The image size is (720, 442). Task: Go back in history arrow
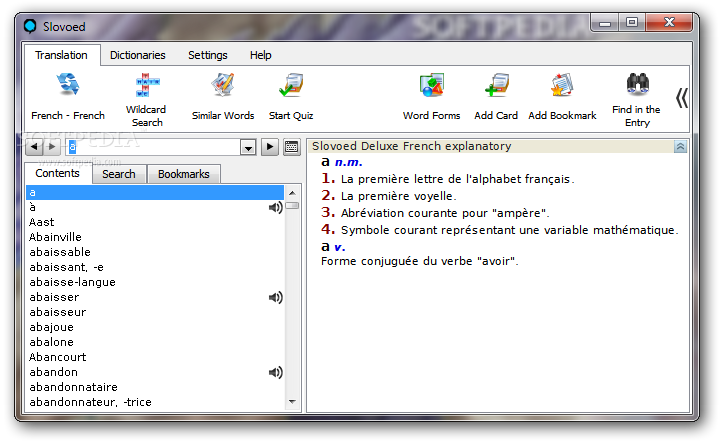[34, 147]
